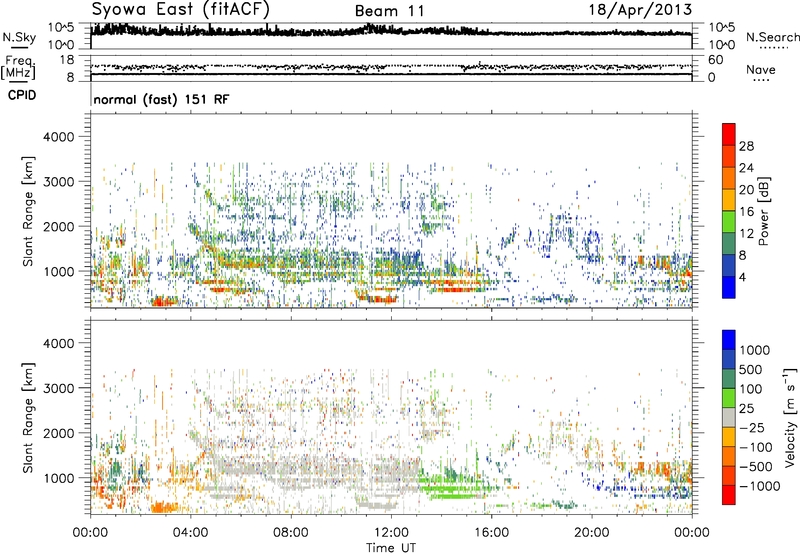
Task: Click the gray Velocity segment between 25 and -25
Action: [x=729, y=417]
